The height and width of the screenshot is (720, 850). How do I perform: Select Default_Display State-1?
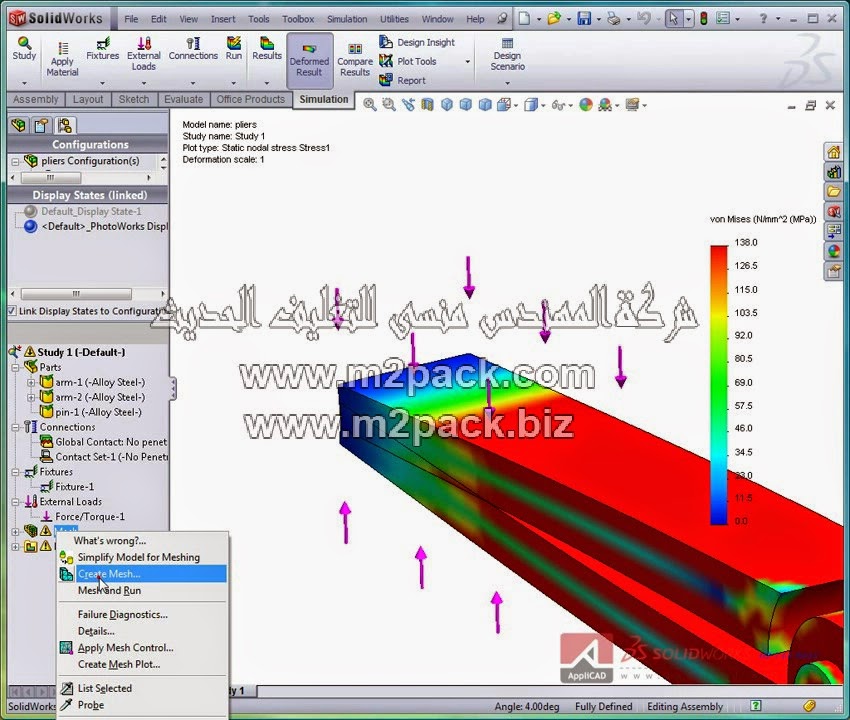[x=91, y=211]
